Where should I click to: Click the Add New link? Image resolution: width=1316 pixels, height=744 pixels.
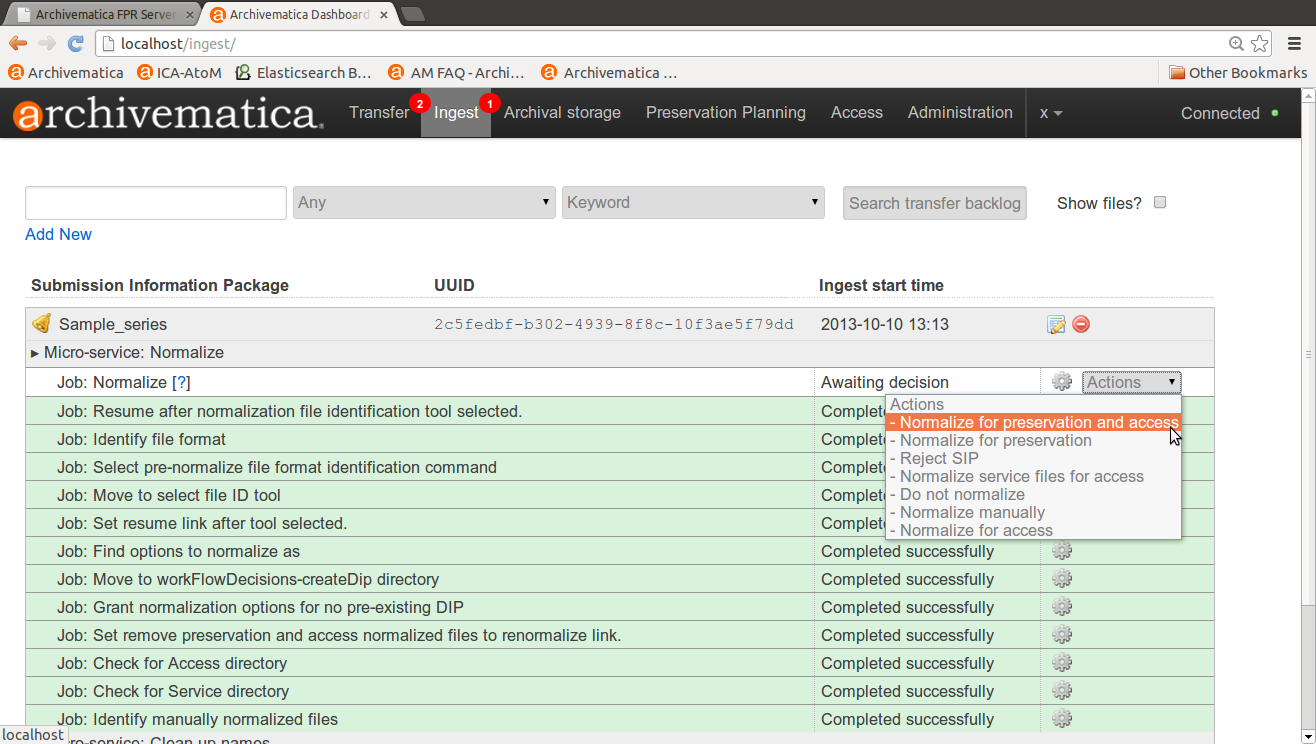pos(58,234)
